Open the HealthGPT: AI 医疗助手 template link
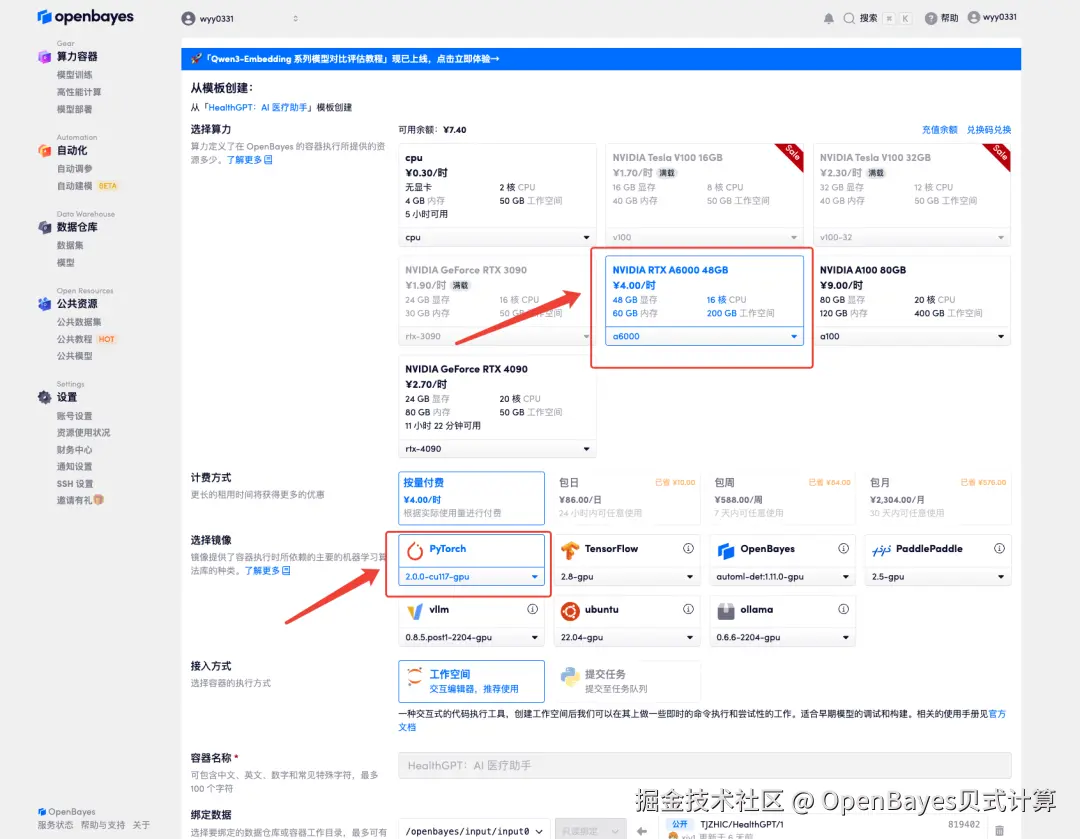Image resolution: width=1080 pixels, height=839 pixels. 258,107
